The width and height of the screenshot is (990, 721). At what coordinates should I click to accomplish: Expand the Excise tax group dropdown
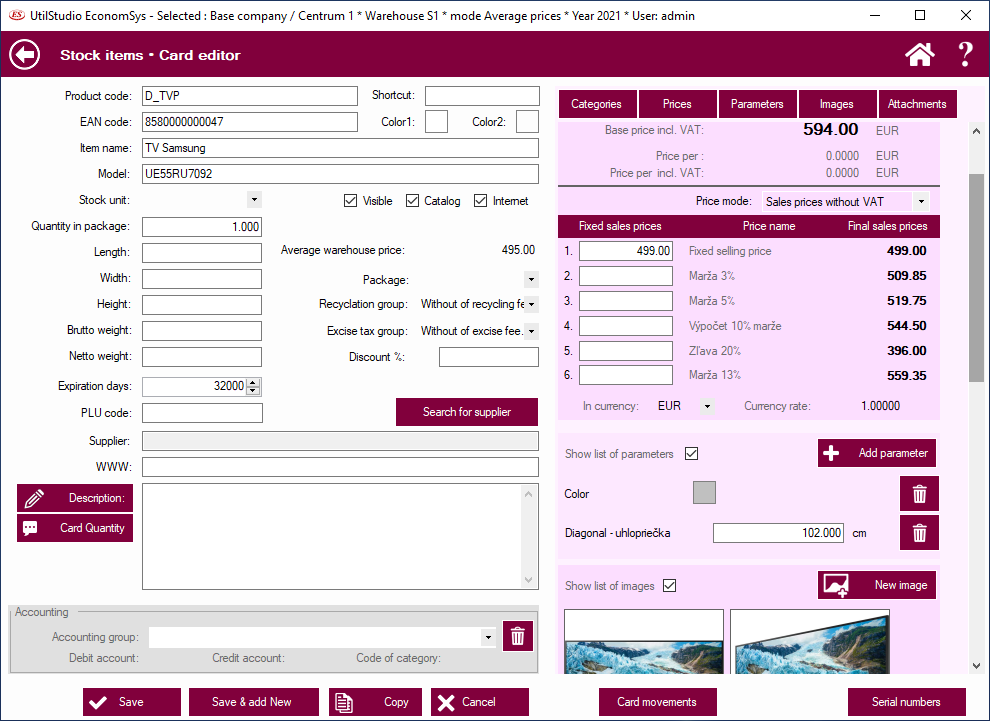531,331
